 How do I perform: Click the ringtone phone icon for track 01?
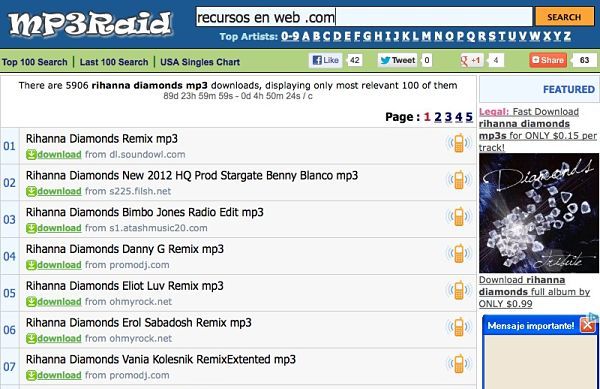coord(459,143)
